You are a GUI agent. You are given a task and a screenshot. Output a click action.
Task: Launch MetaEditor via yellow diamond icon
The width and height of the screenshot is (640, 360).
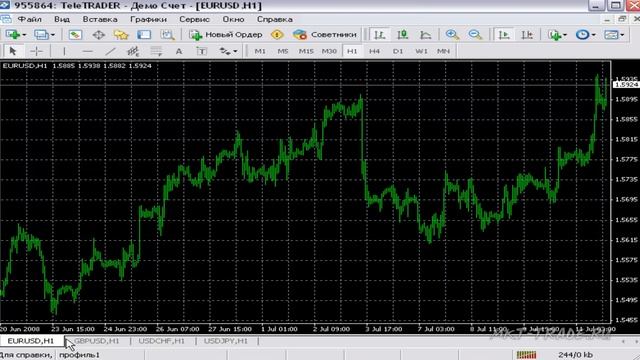pos(277,35)
